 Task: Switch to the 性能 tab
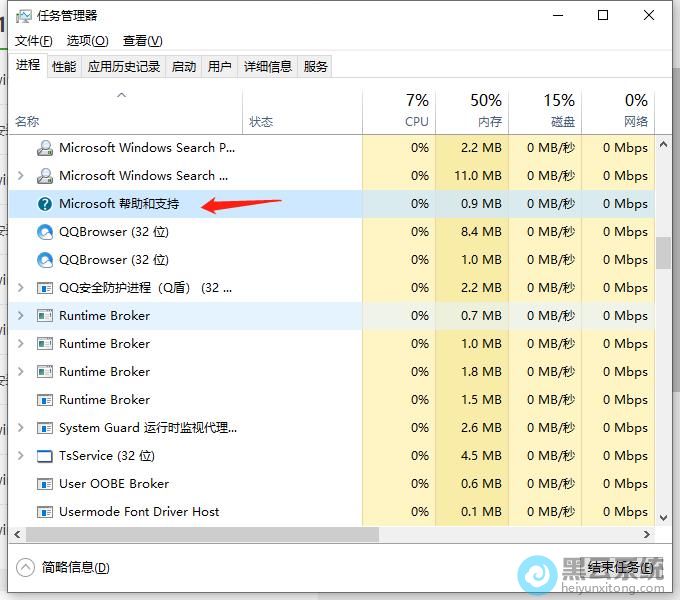(x=64, y=67)
